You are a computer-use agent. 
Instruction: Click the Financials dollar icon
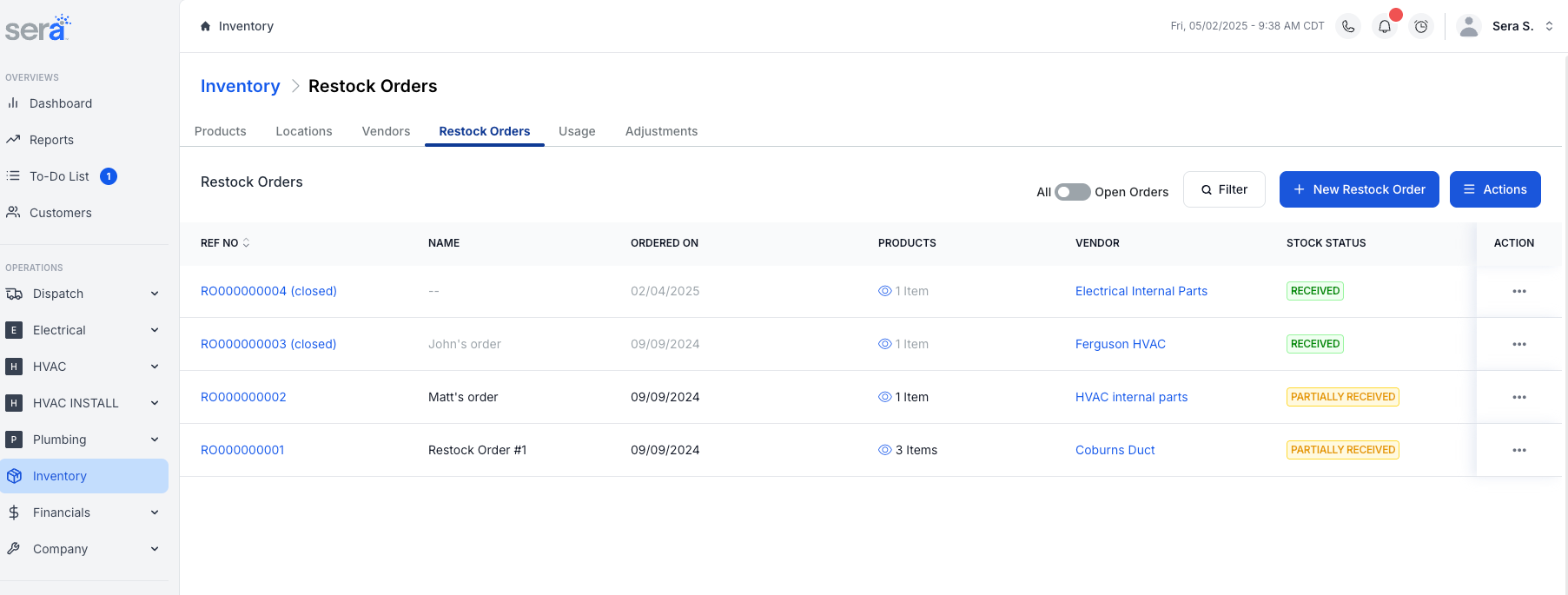[14, 512]
